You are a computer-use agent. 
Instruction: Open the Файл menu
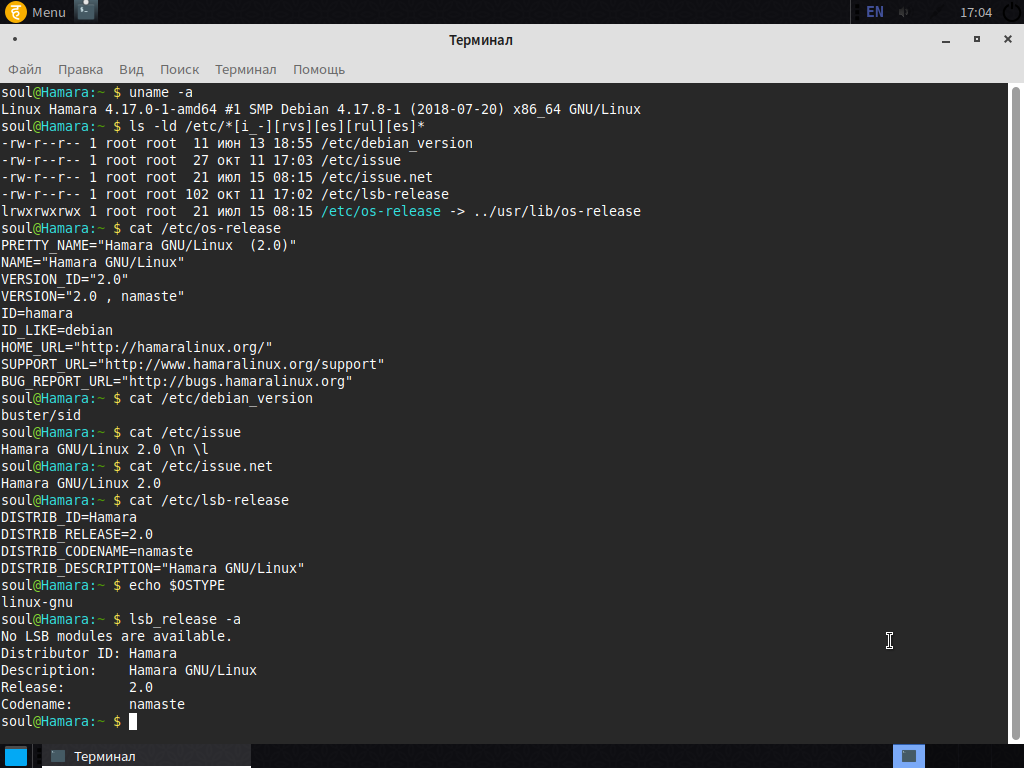coord(25,69)
